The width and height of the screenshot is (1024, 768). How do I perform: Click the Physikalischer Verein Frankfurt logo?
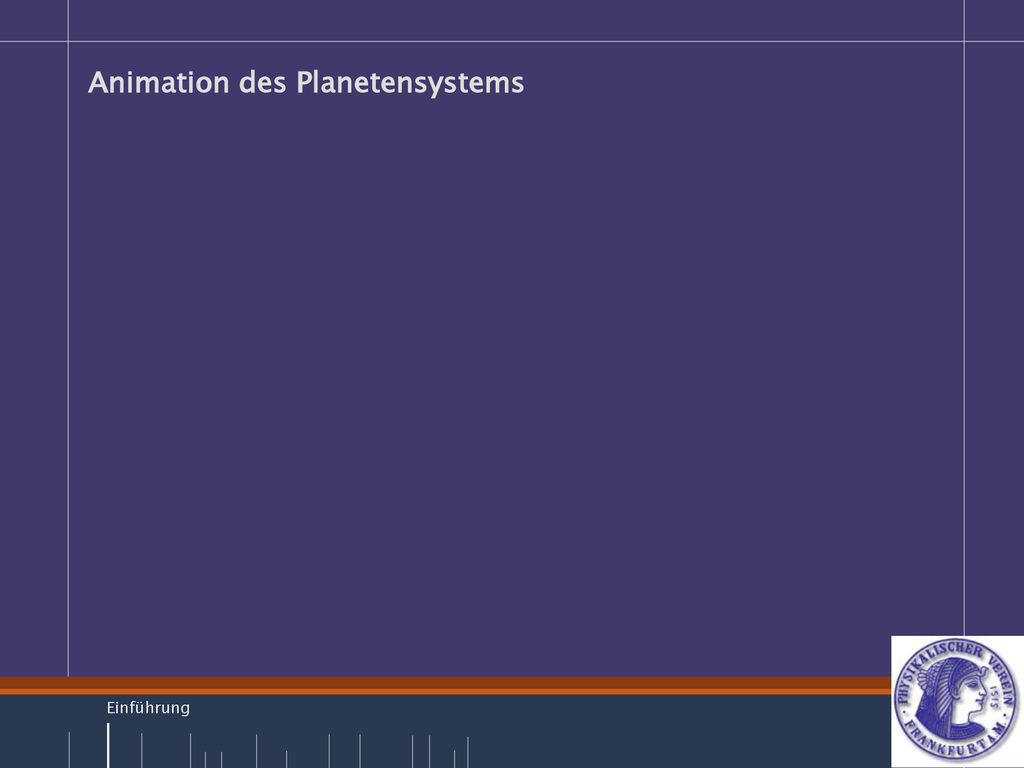click(x=957, y=700)
